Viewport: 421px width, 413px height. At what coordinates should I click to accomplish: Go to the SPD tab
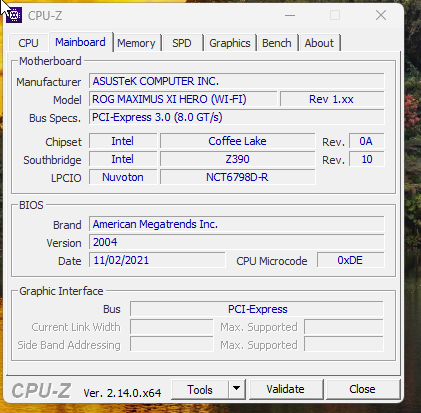click(x=182, y=43)
